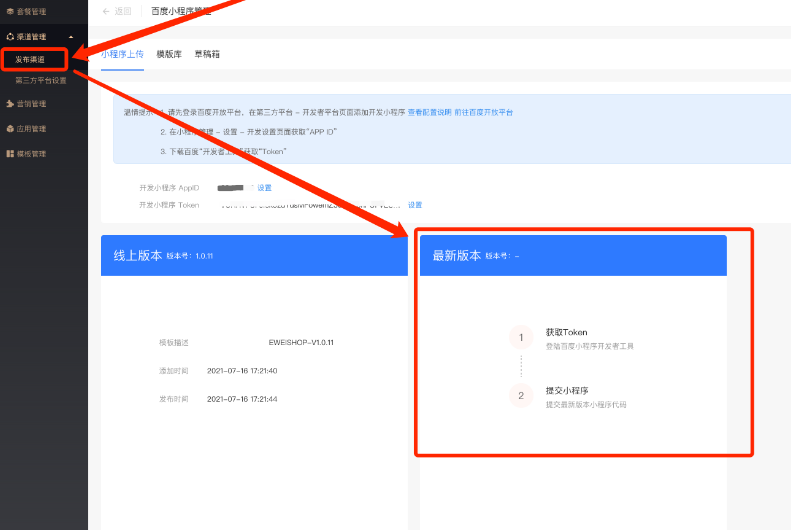Click the 线上版本 card header
Screen dimensions: 791x530
254,255
